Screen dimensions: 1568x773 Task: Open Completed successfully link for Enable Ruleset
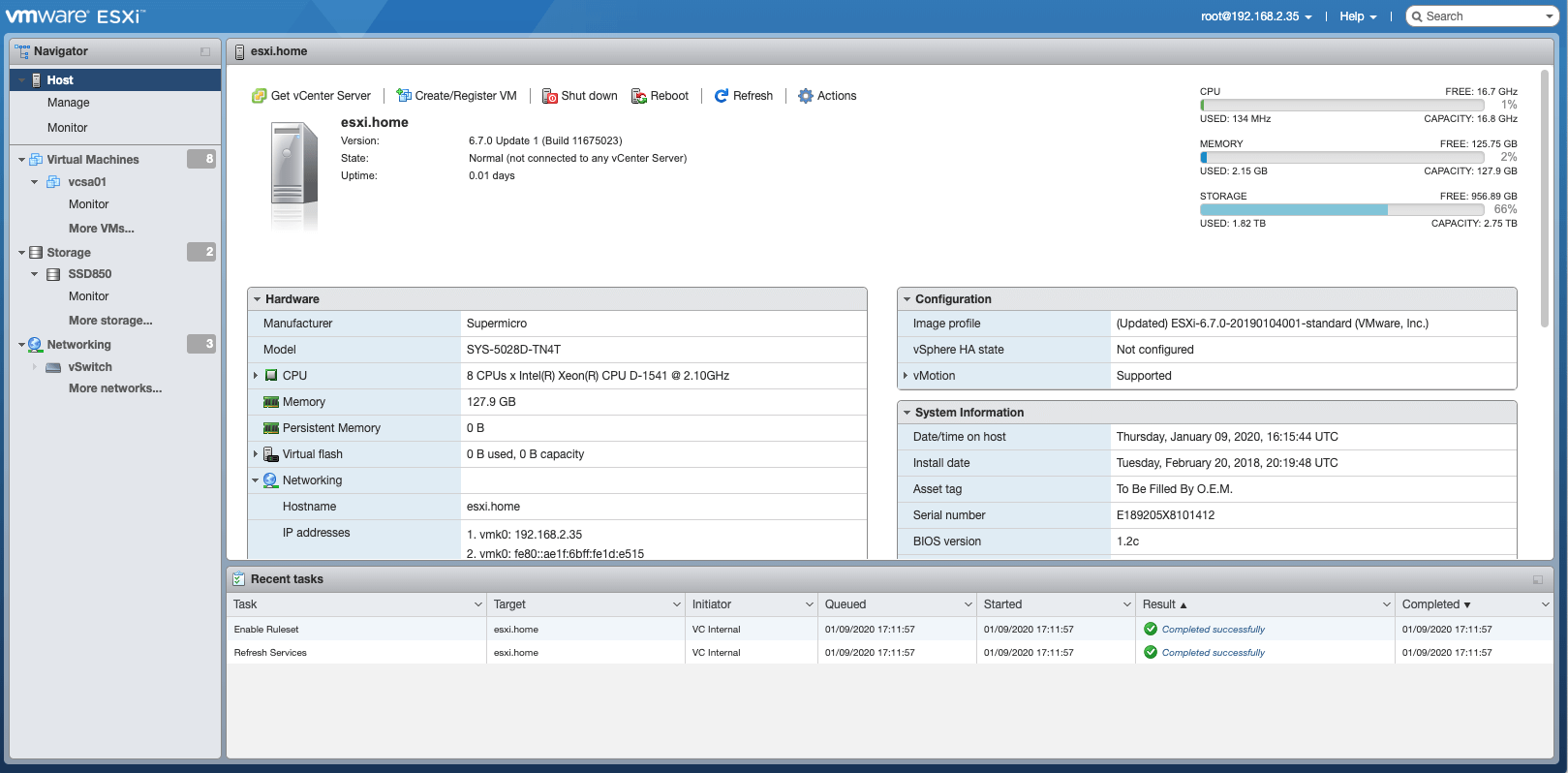1214,630
